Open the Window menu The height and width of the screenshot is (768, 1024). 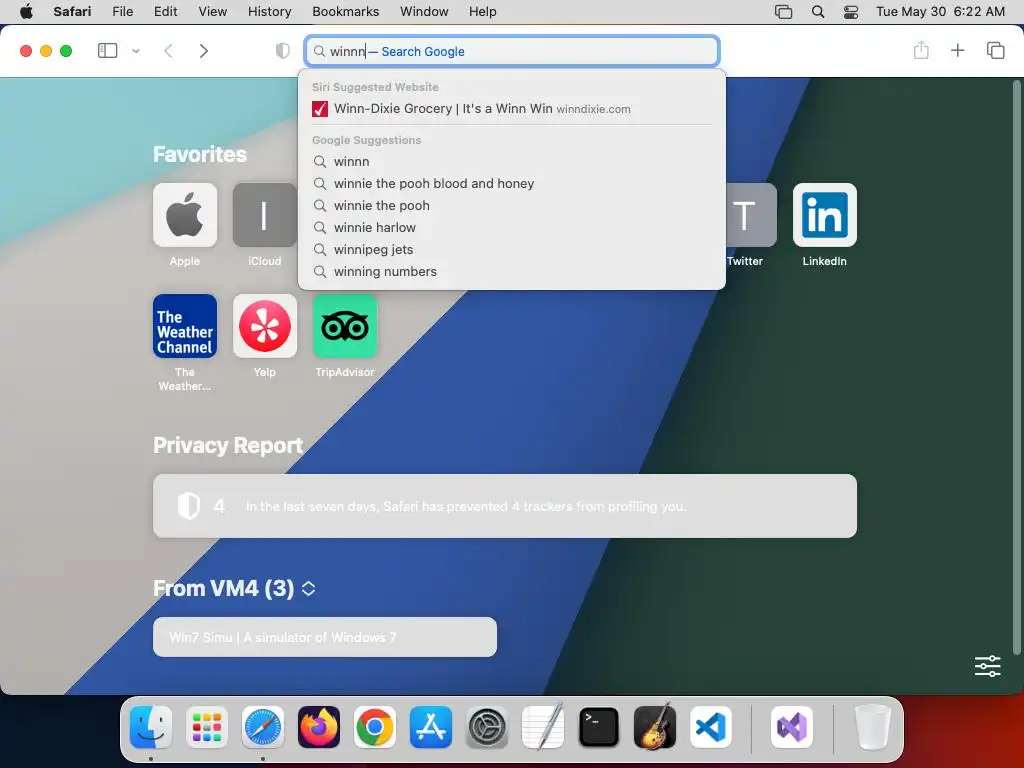424,11
